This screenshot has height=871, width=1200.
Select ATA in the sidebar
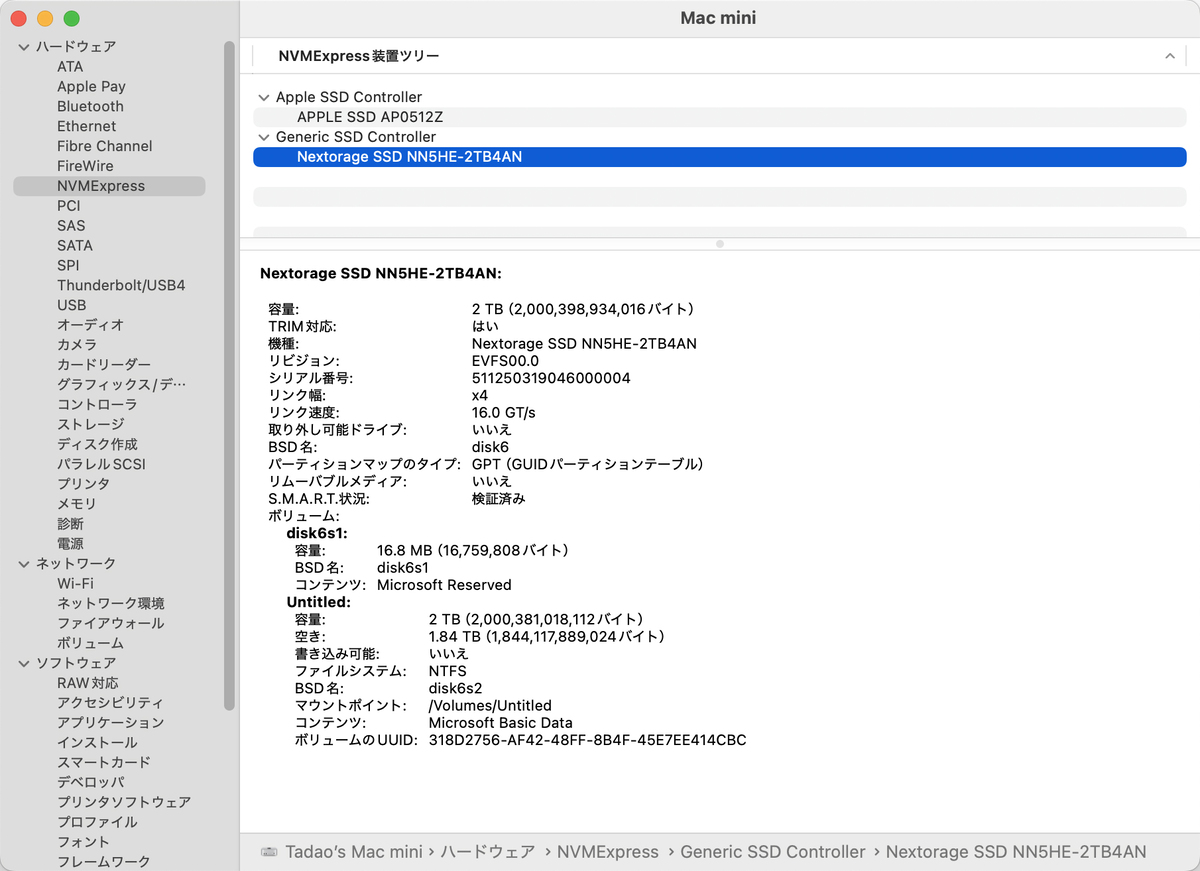[70, 67]
